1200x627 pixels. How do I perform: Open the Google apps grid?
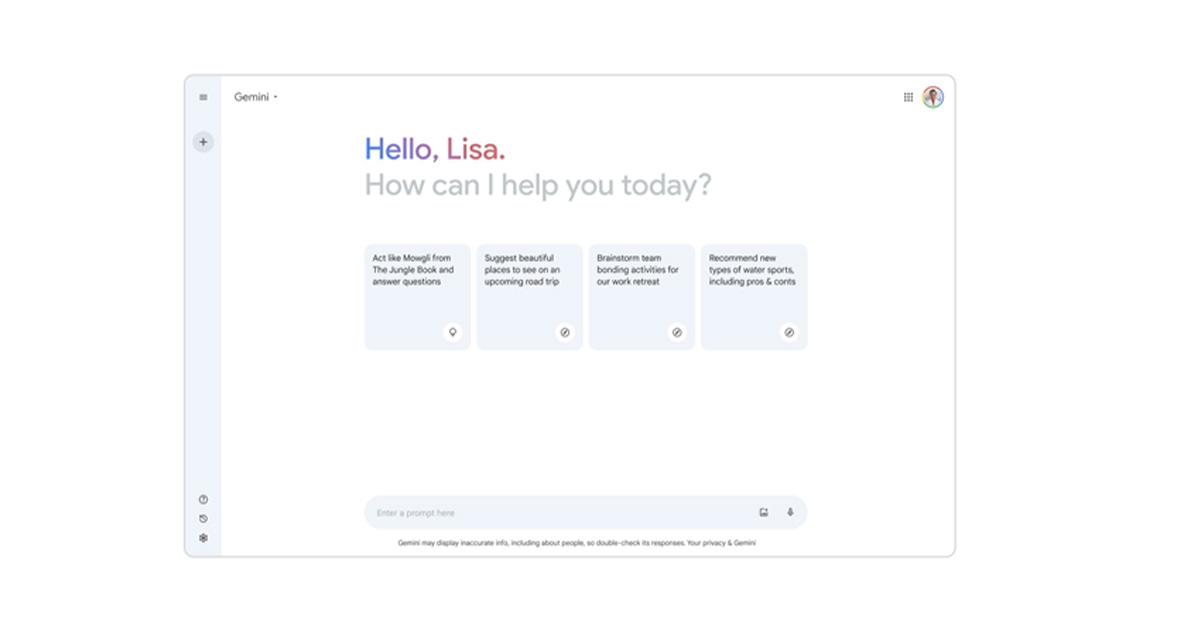[908, 97]
